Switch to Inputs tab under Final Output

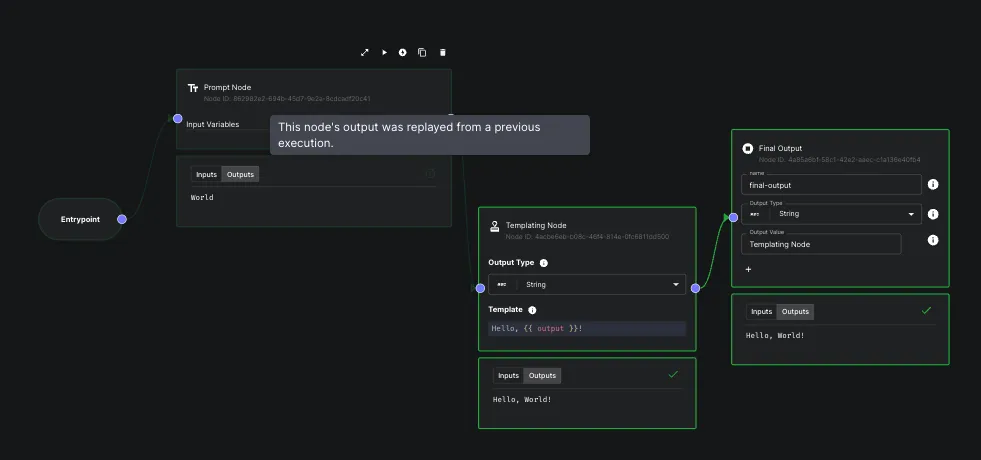click(x=761, y=312)
